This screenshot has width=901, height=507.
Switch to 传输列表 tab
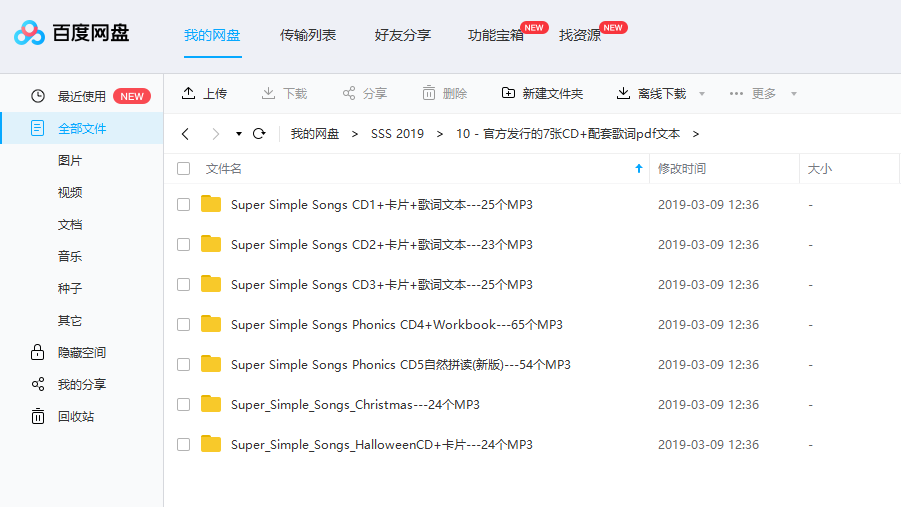308,35
